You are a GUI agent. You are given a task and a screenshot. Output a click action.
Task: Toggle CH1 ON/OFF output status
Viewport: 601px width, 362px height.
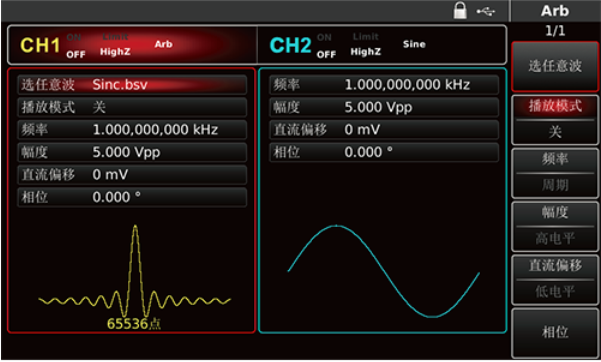click(75, 46)
